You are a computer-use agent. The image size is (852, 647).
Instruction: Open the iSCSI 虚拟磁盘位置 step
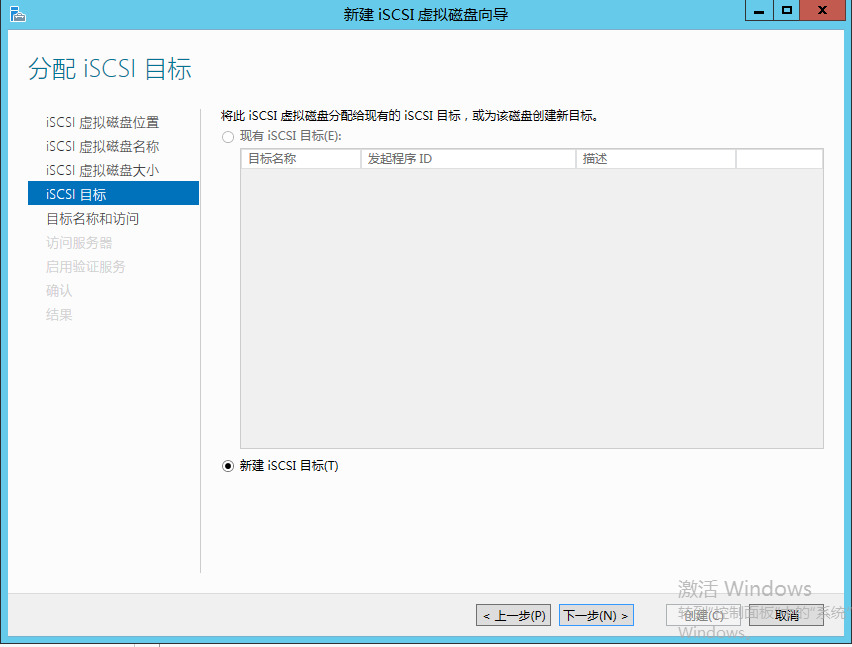pos(103,122)
